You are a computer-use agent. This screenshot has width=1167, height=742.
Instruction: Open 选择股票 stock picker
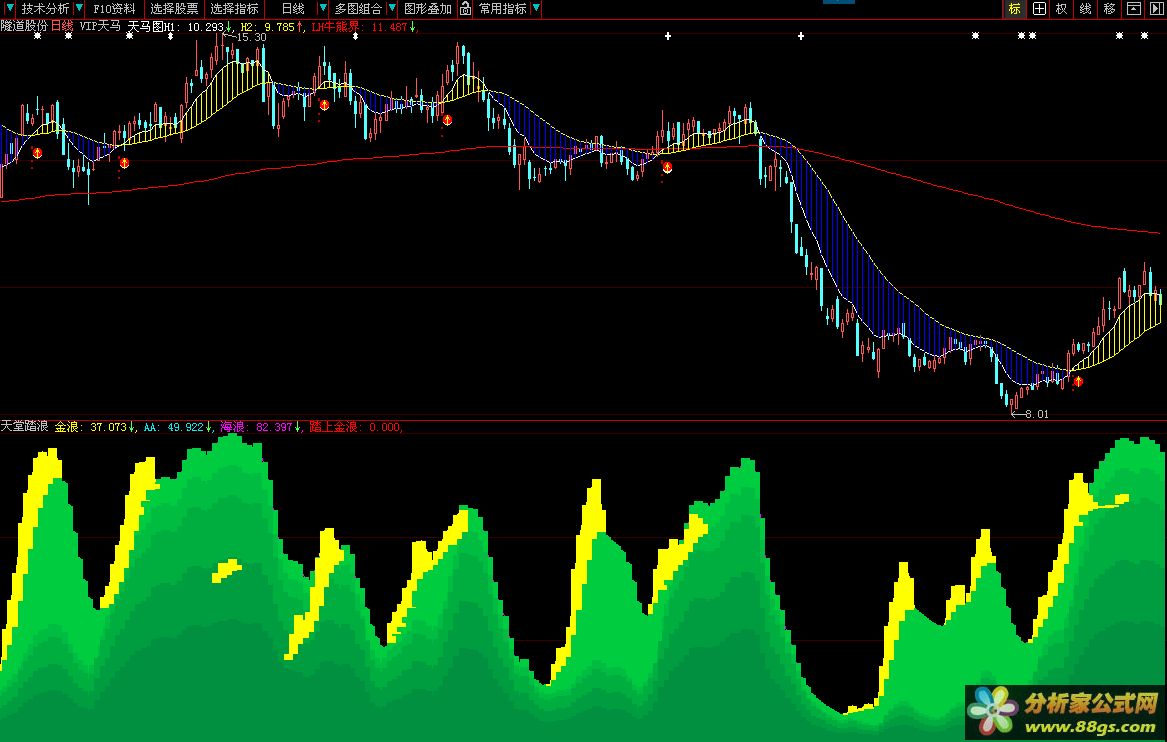coord(174,9)
